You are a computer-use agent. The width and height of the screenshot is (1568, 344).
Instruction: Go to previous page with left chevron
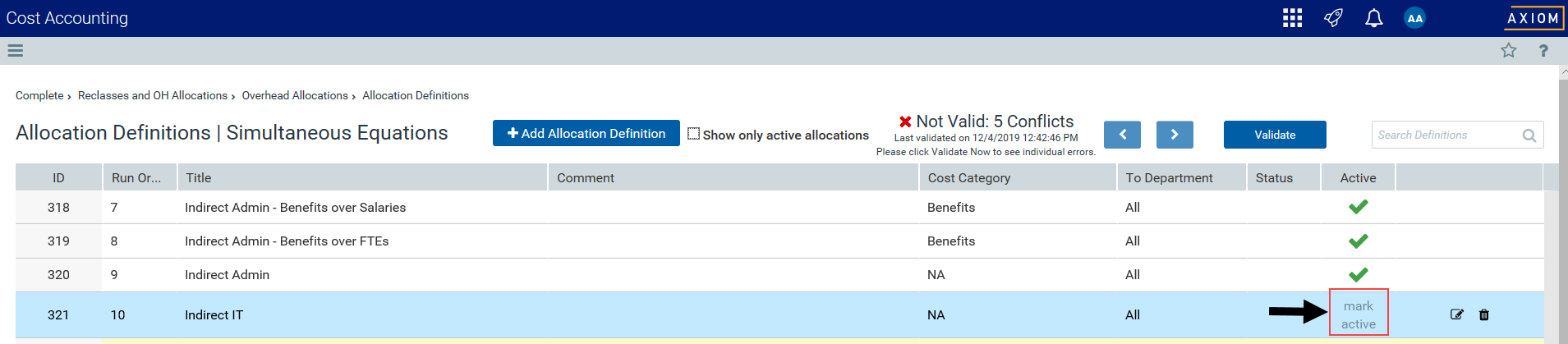point(1122,135)
